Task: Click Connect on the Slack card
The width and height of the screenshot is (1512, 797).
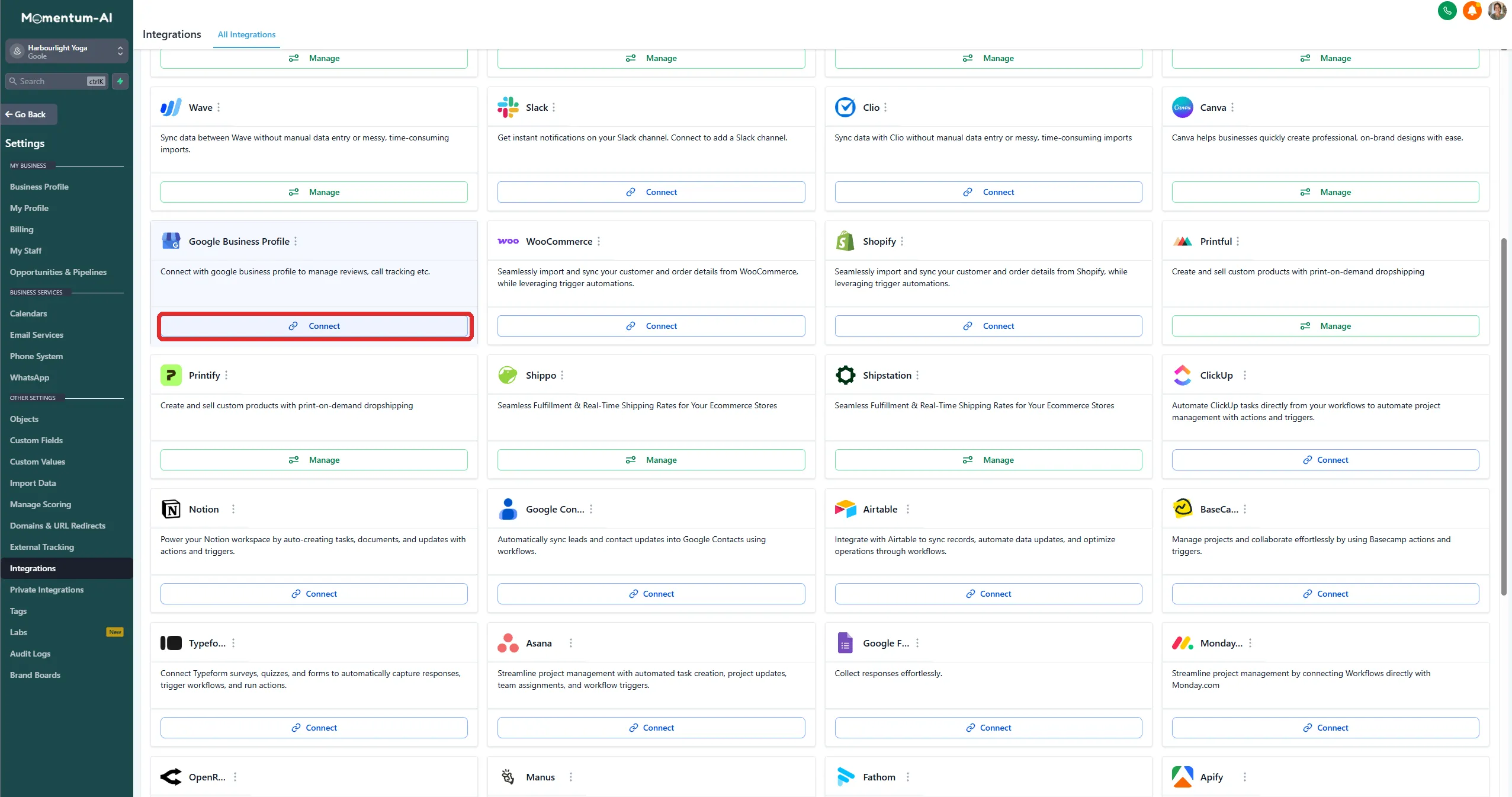Action: 651,192
